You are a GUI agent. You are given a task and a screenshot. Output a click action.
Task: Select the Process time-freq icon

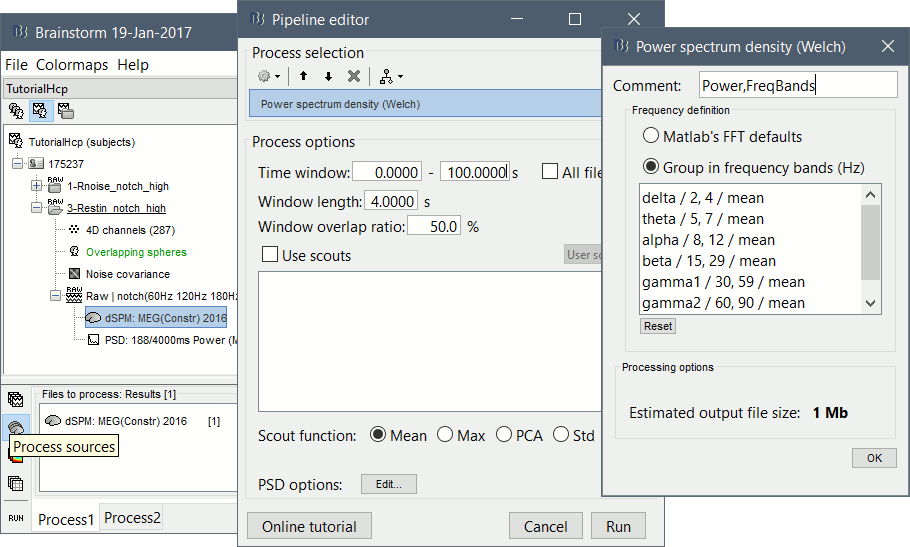16,457
